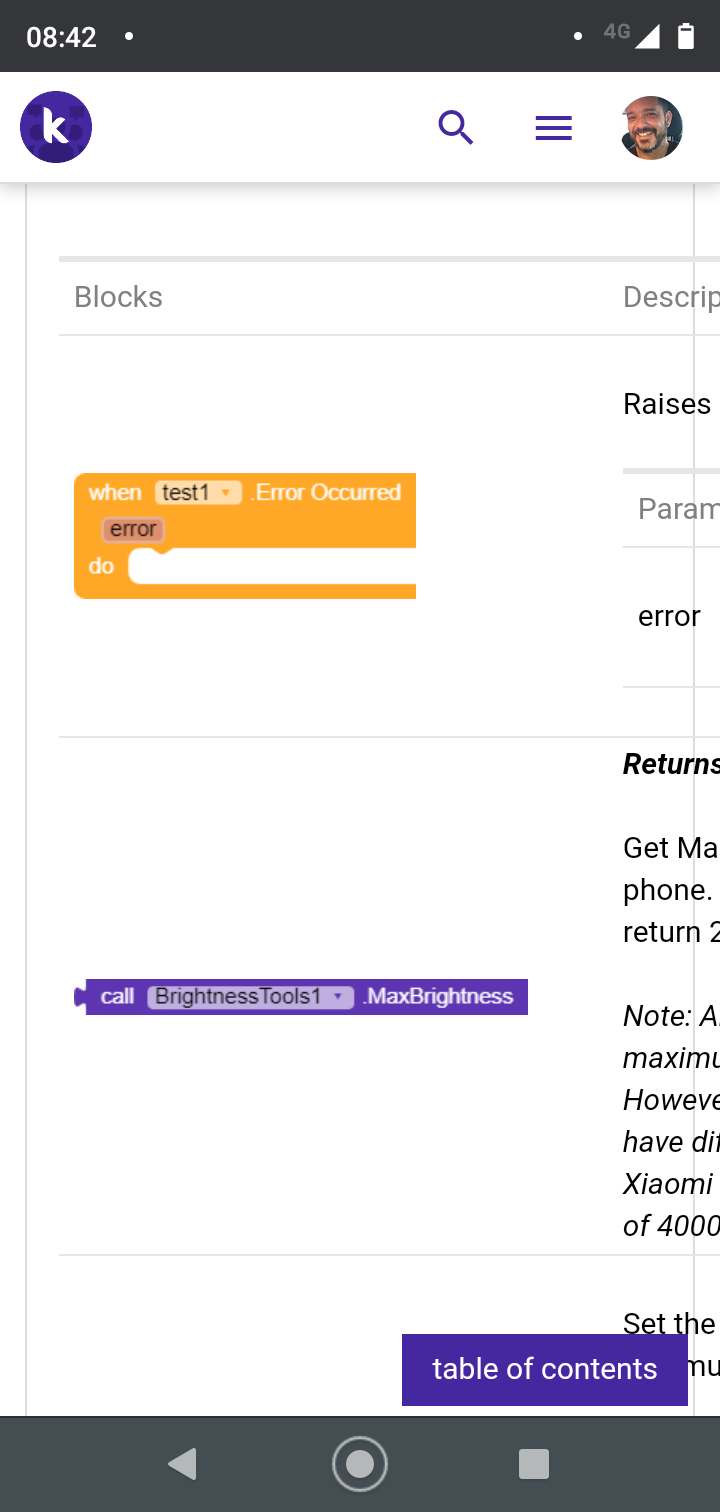
Task: Tap the 4G signal indicator
Action: click(x=632, y=35)
